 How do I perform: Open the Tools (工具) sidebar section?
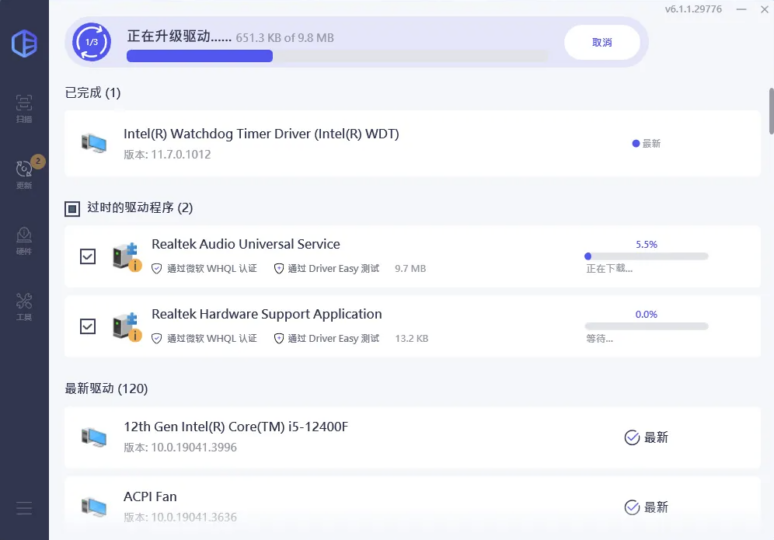24,307
